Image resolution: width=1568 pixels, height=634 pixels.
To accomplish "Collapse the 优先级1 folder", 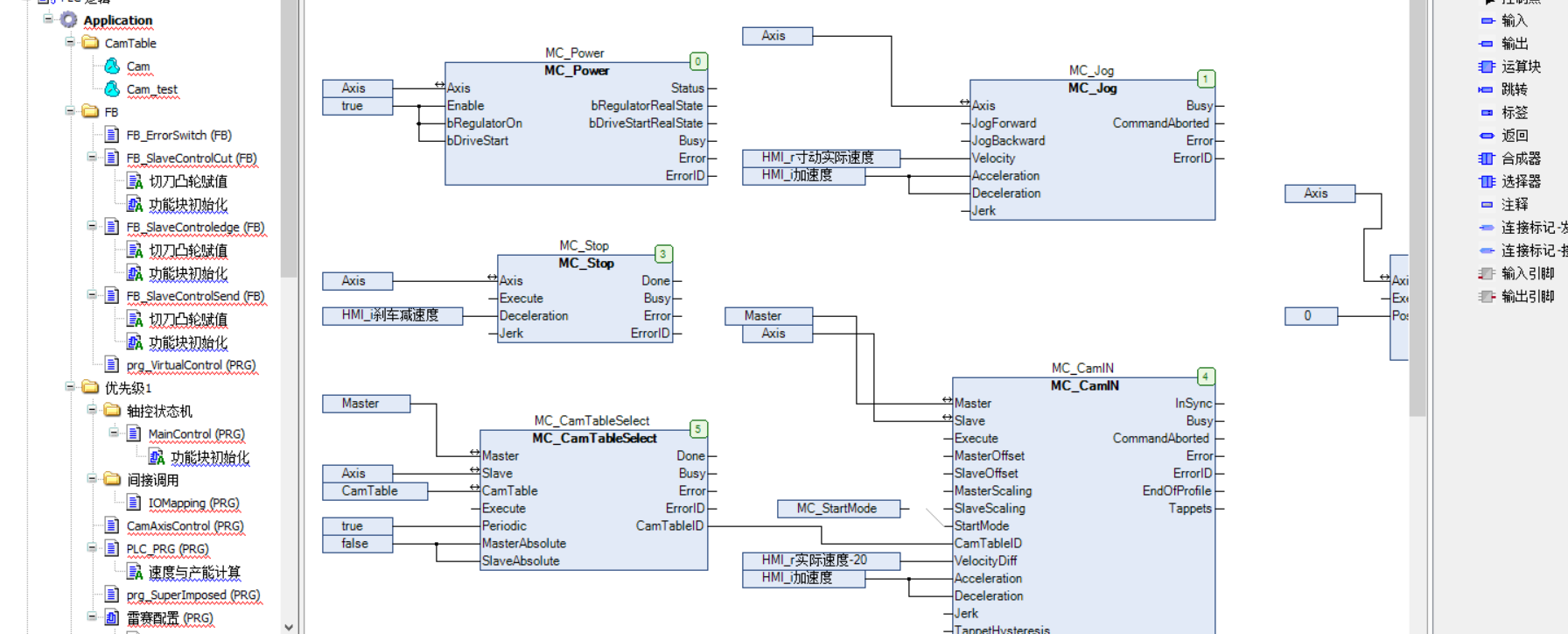I will [70, 387].
